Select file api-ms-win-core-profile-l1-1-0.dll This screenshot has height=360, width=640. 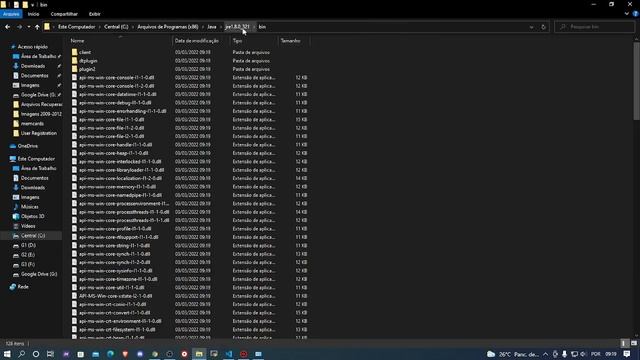(x=115, y=229)
